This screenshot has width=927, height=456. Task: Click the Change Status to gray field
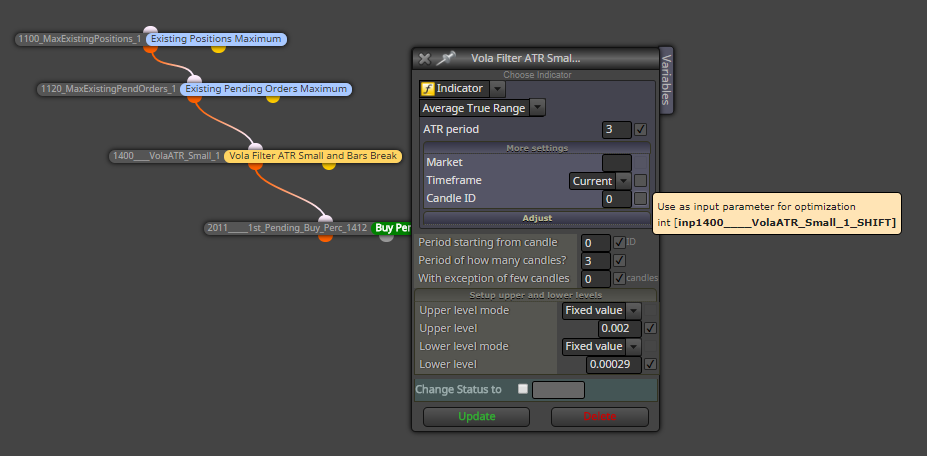(558, 390)
